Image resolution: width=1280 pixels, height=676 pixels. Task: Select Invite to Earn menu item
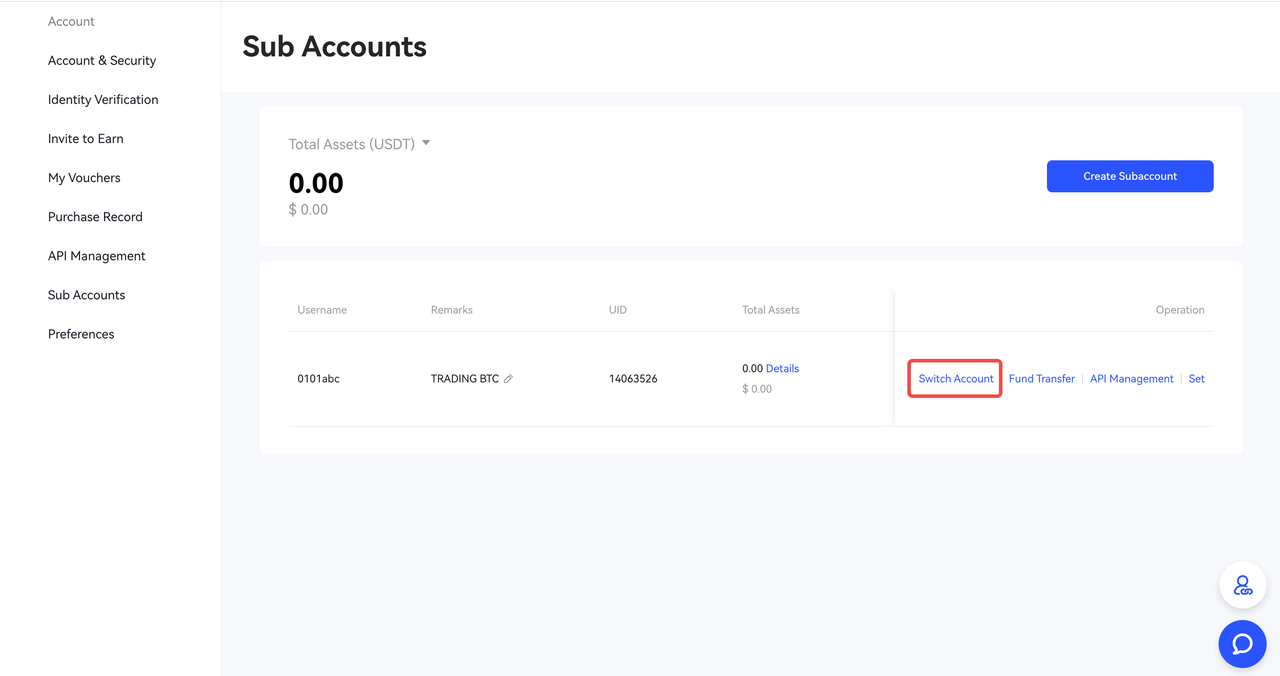pos(86,139)
